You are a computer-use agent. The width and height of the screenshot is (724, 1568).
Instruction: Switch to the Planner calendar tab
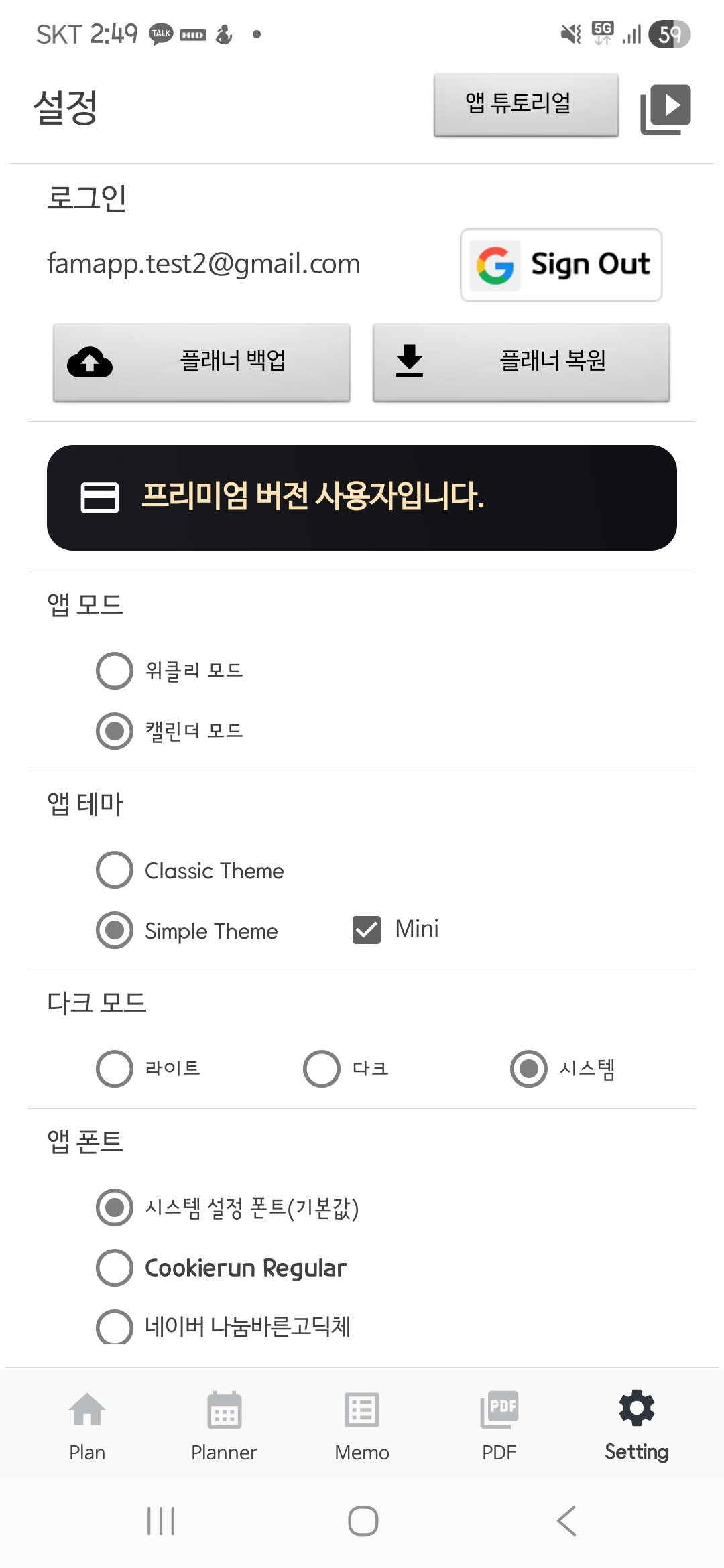pyautogui.click(x=224, y=1425)
